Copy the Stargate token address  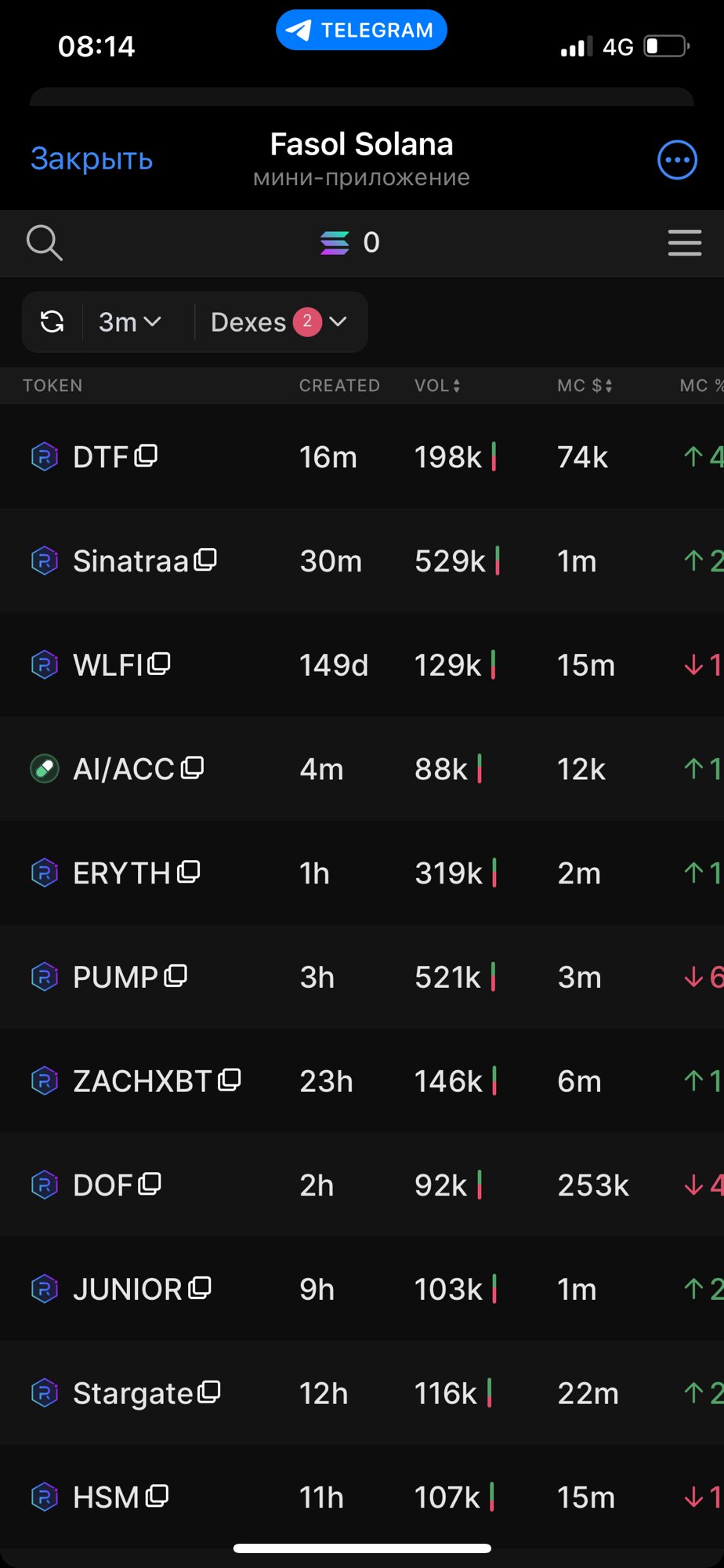pyautogui.click(x=208, y=1392)
